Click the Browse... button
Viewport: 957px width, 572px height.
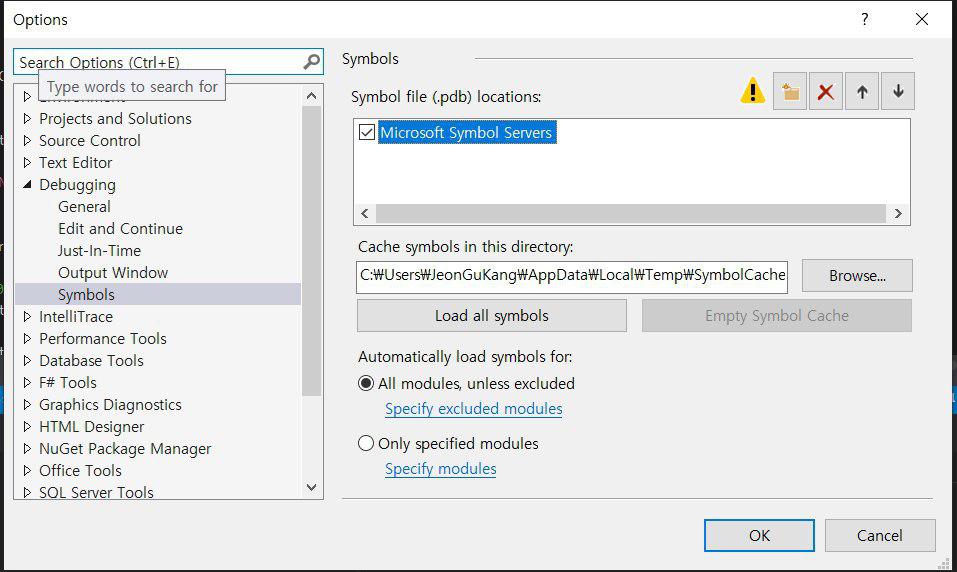pyautogui.click(x=857, y=275)
